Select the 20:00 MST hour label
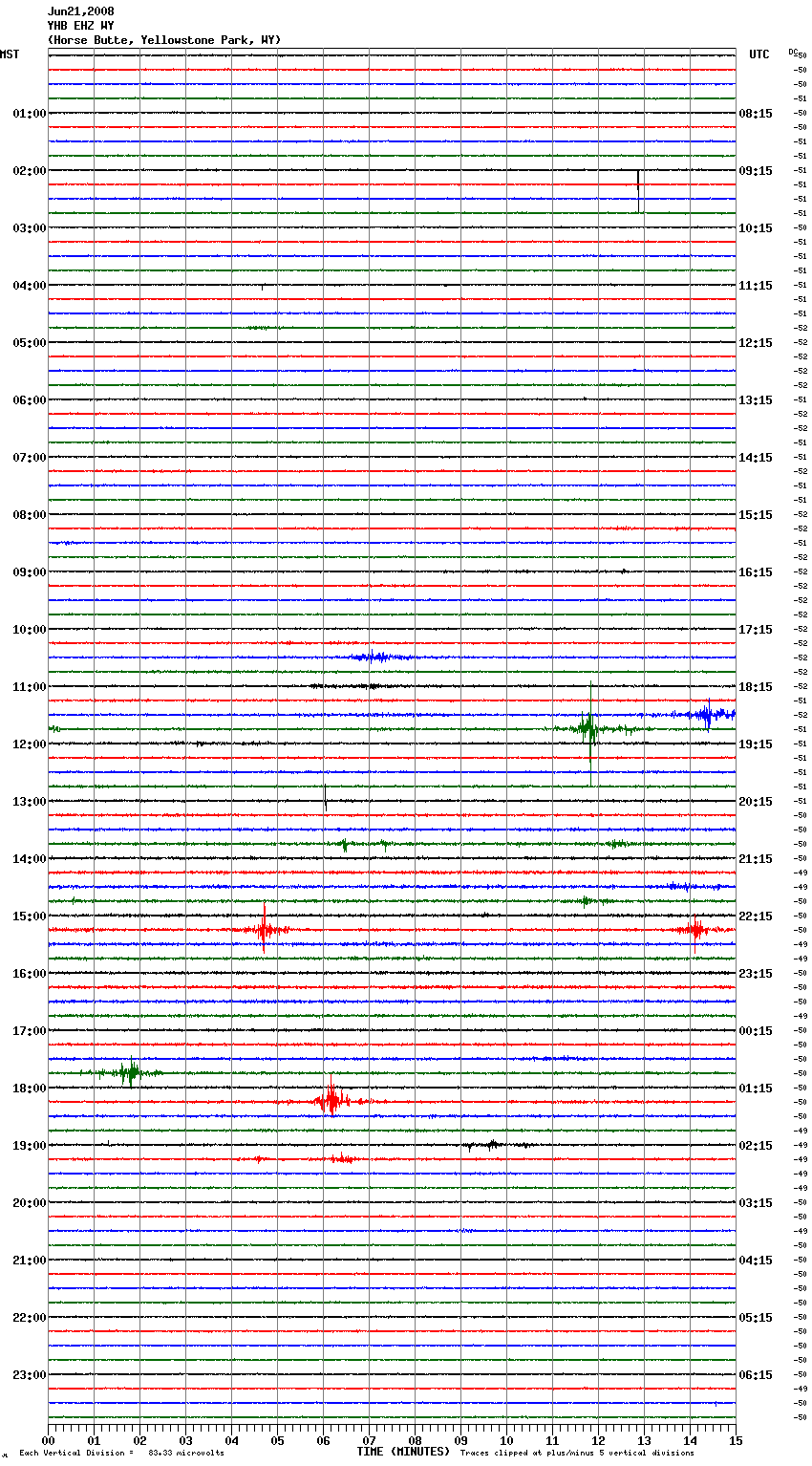The height and width of the screenshot is (1466, 812). click(x=29, y=1203)
